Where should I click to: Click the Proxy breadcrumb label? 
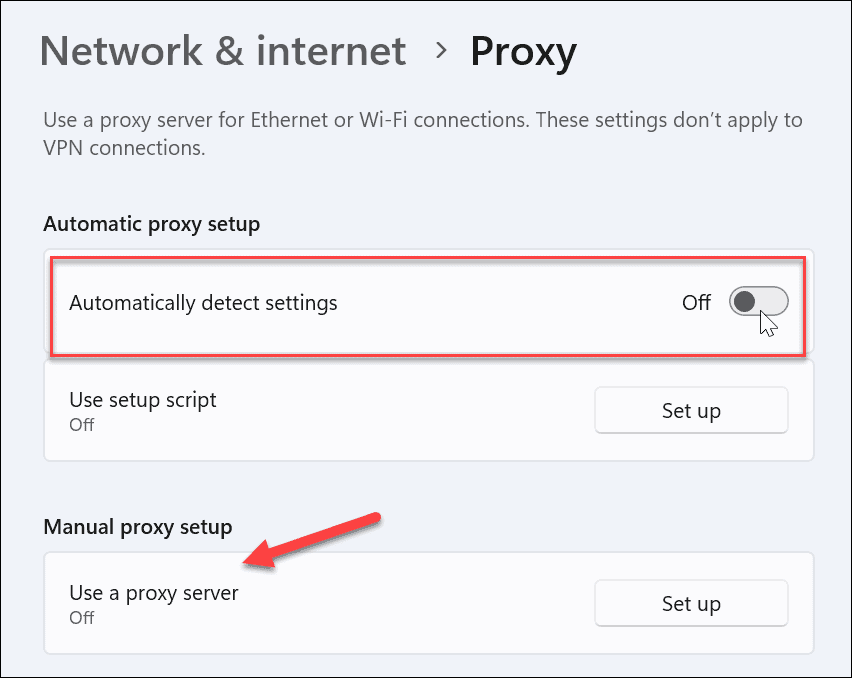(523, 50)
